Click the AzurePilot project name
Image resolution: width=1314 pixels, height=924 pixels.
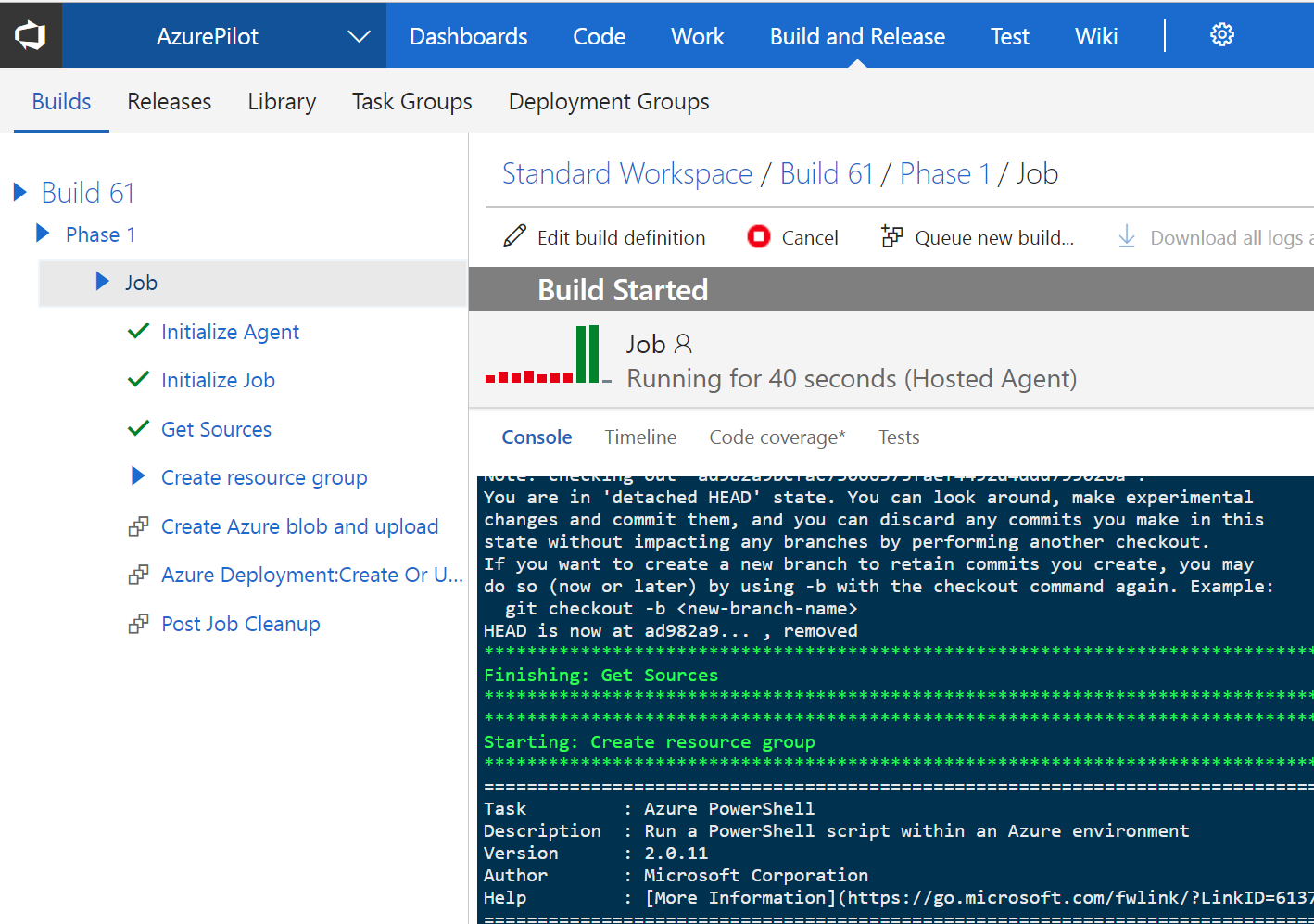click(x=208, y=36)
